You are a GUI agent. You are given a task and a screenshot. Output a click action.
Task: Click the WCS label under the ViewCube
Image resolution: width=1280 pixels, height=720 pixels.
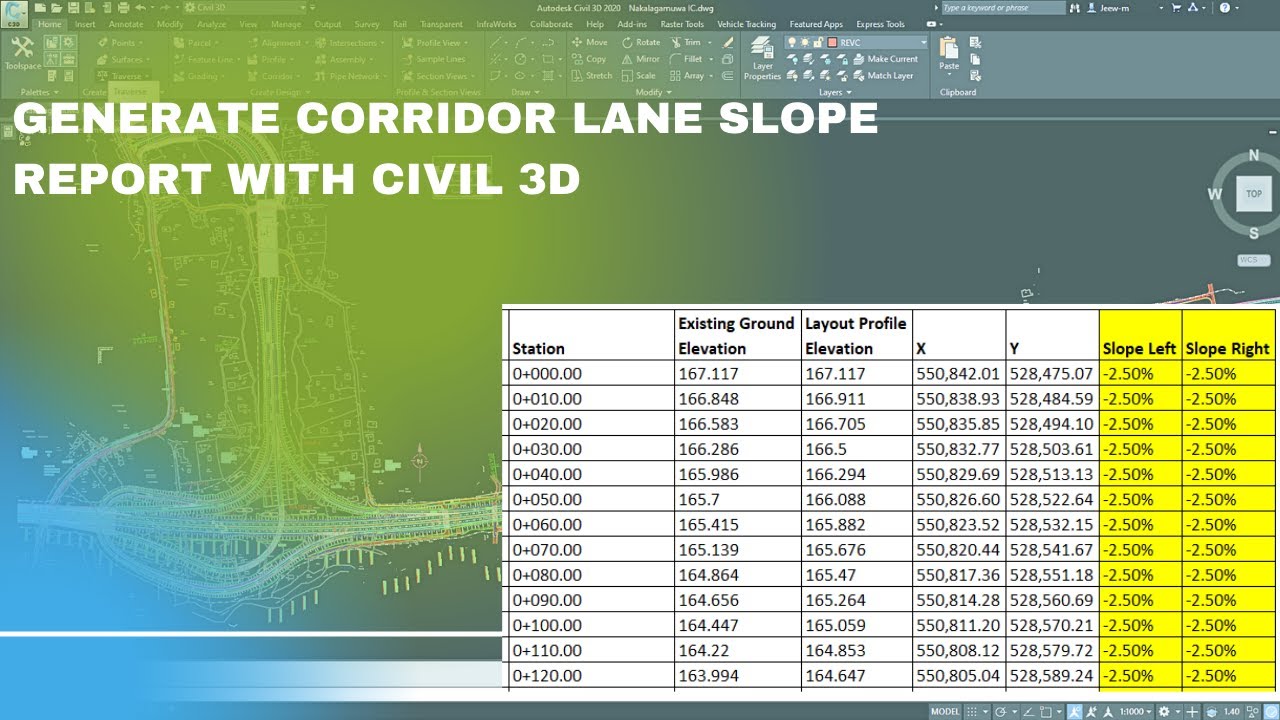coord(1251,259)
